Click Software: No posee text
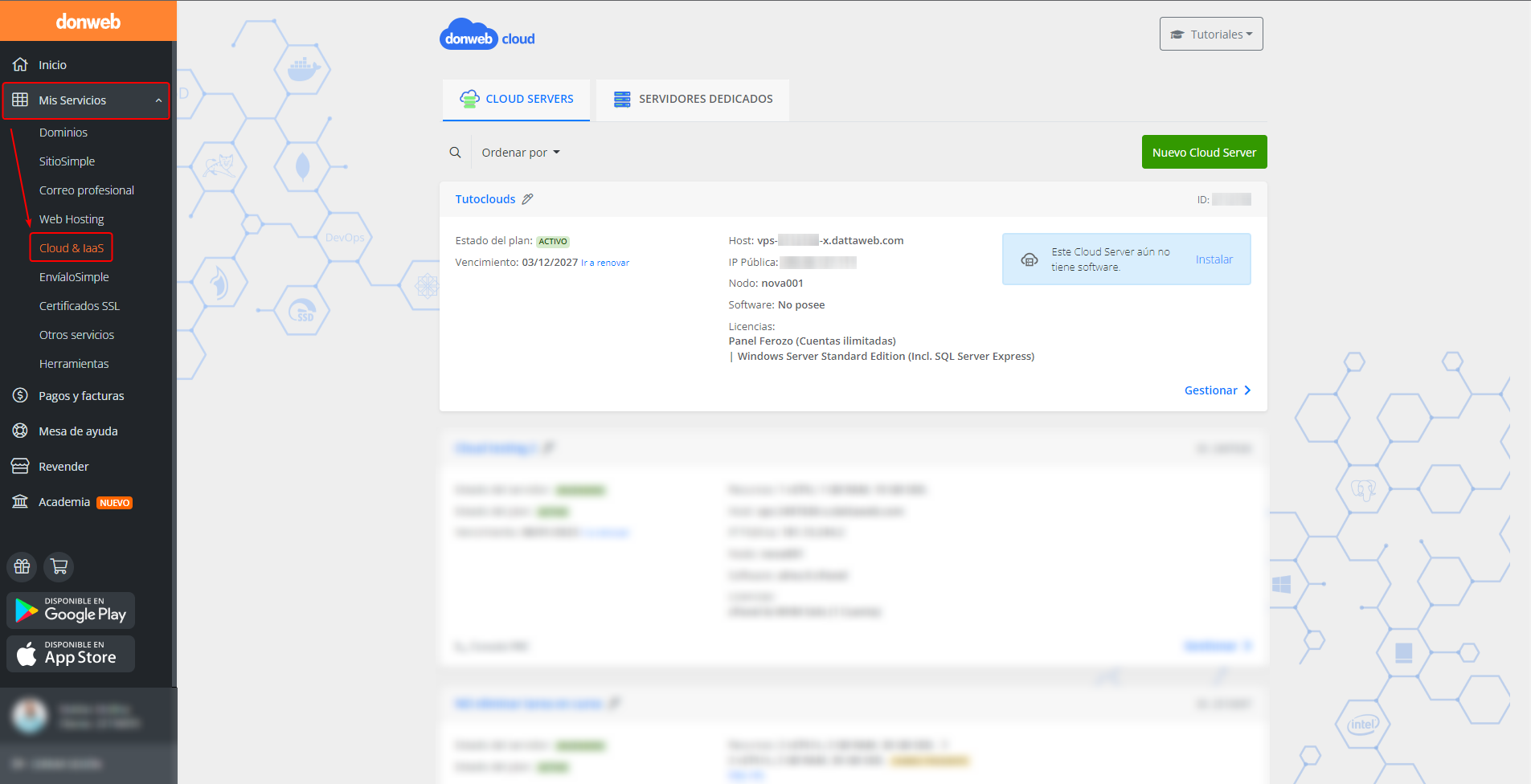The height and width of the screenshot is (784, 1531). (x=776, y=305)
